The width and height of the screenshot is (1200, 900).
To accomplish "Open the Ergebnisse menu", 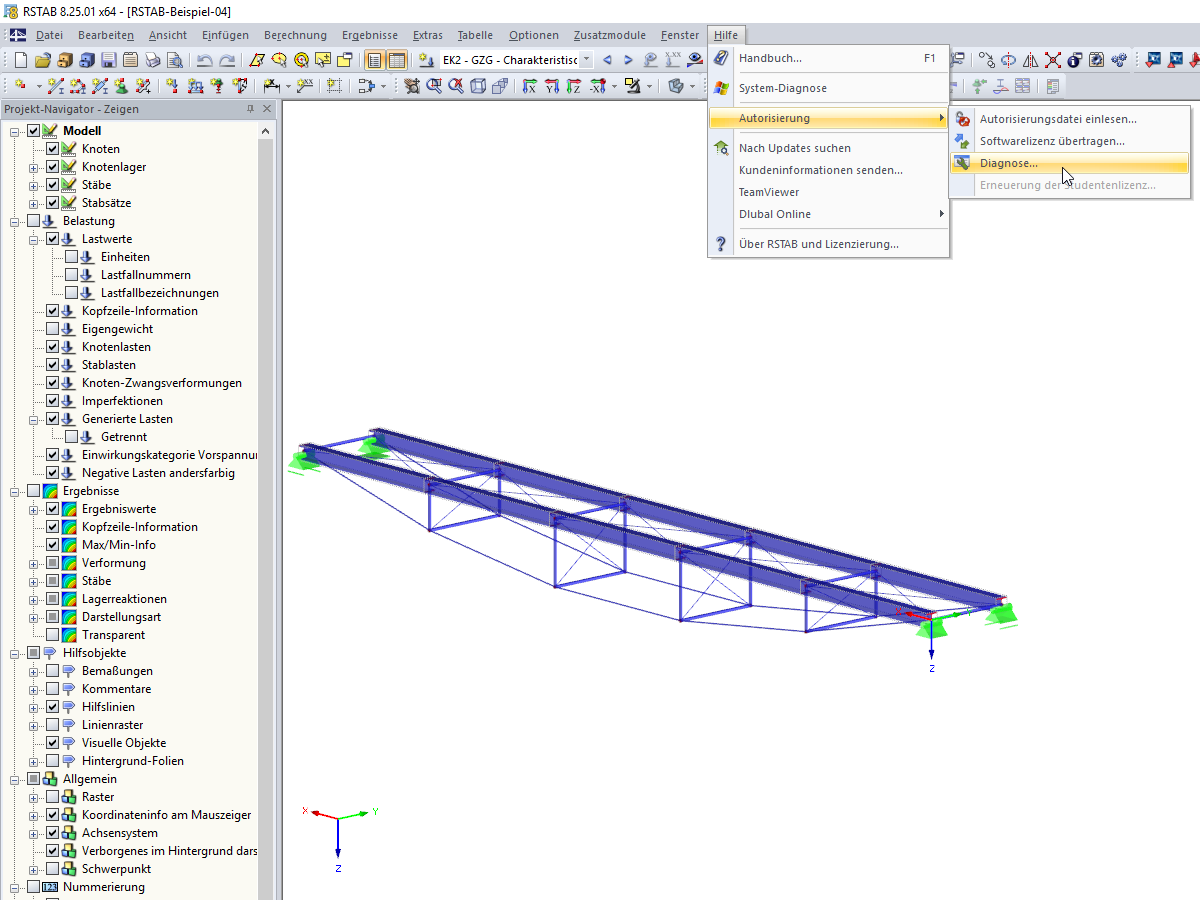I will [370, 35].
